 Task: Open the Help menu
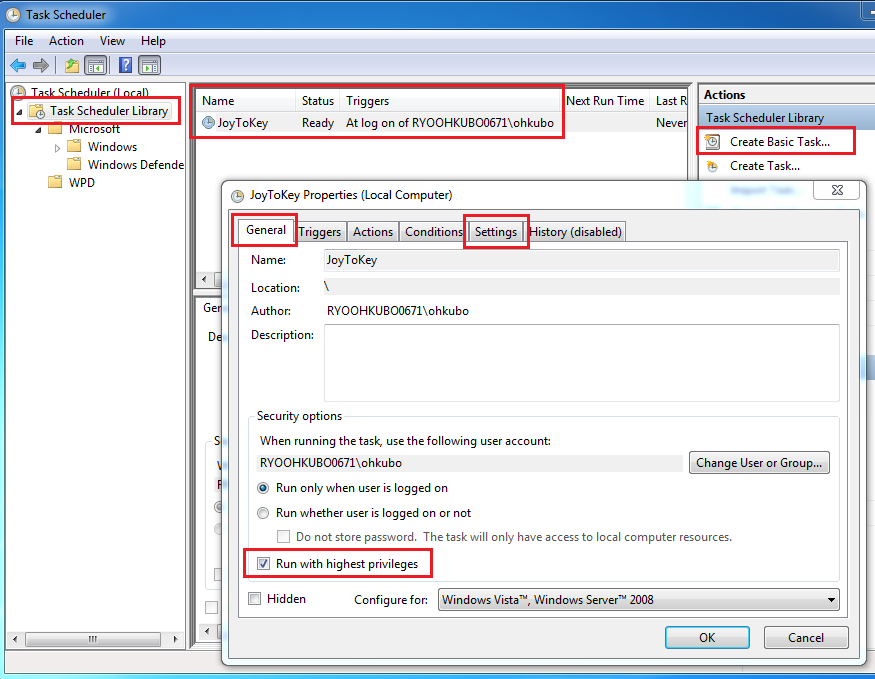pos(153,41)
